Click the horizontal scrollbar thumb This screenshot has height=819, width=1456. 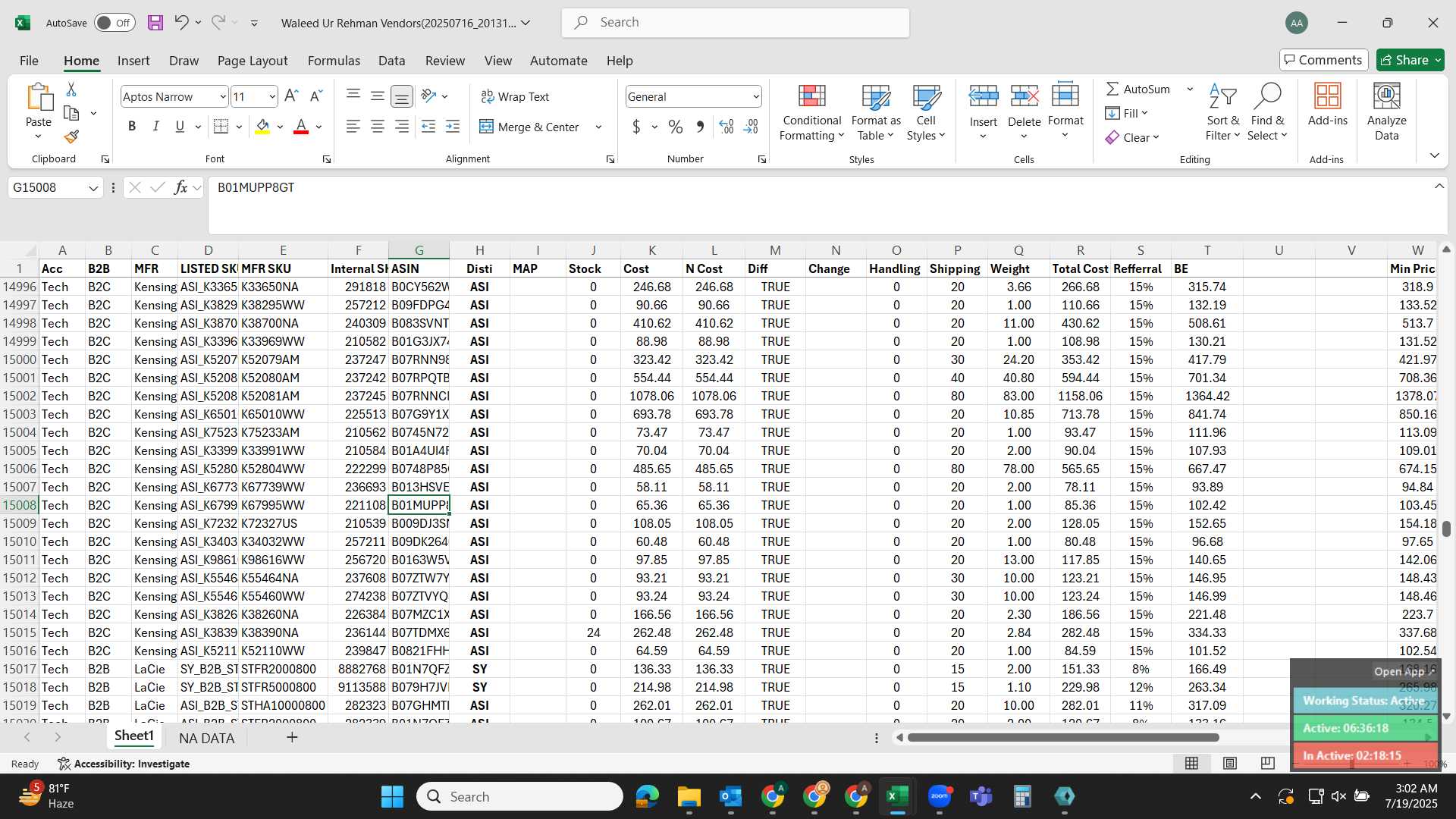1063,737
